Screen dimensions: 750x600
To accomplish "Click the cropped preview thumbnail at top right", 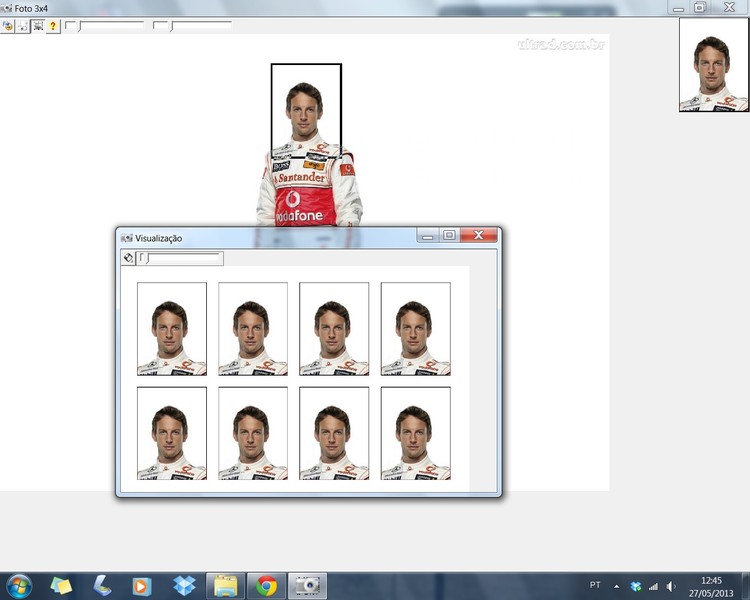I will tap(713, 65).
